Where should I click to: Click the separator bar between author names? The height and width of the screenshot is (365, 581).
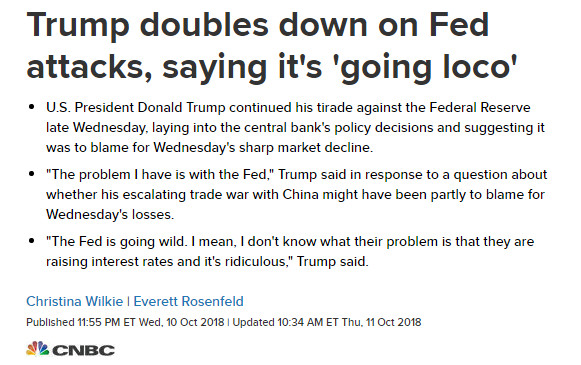point(128,301)
